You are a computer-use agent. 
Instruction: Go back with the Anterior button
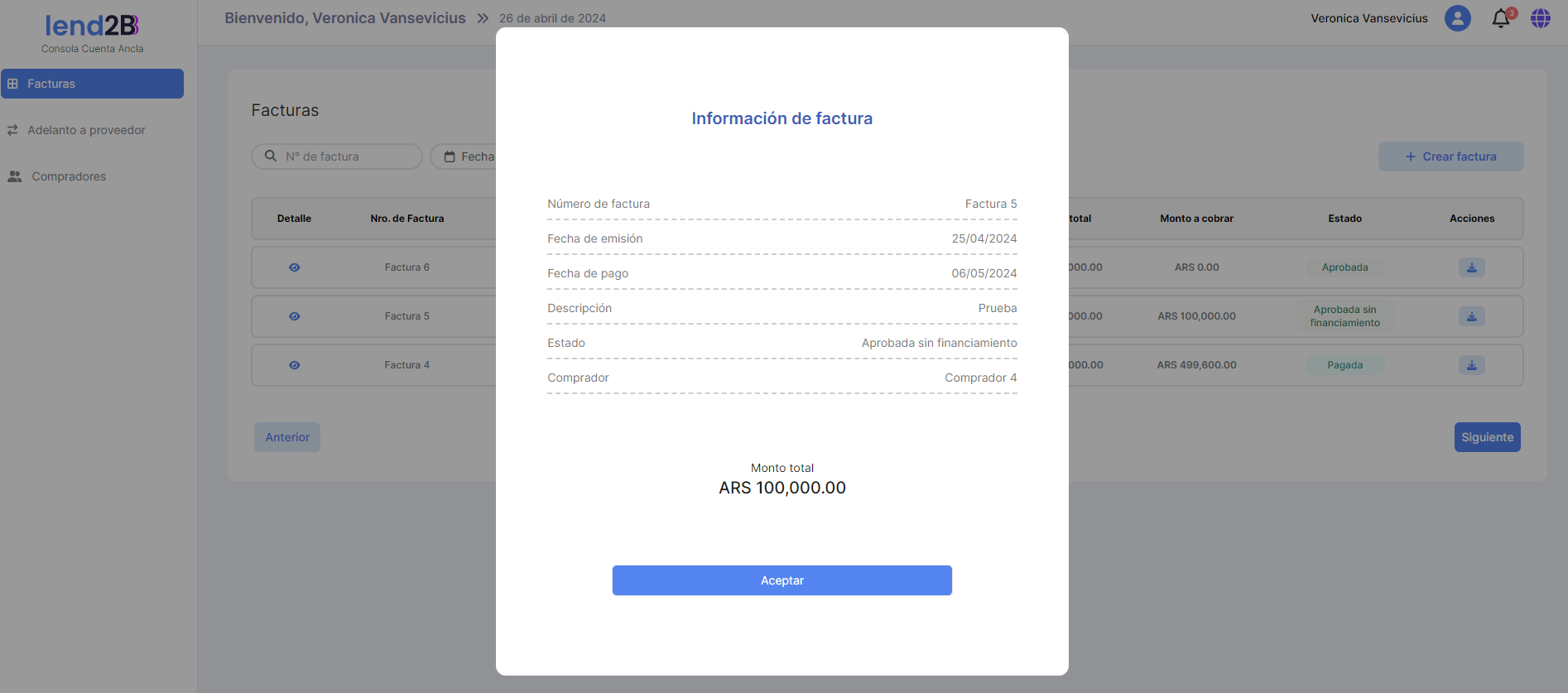point(287,437)
